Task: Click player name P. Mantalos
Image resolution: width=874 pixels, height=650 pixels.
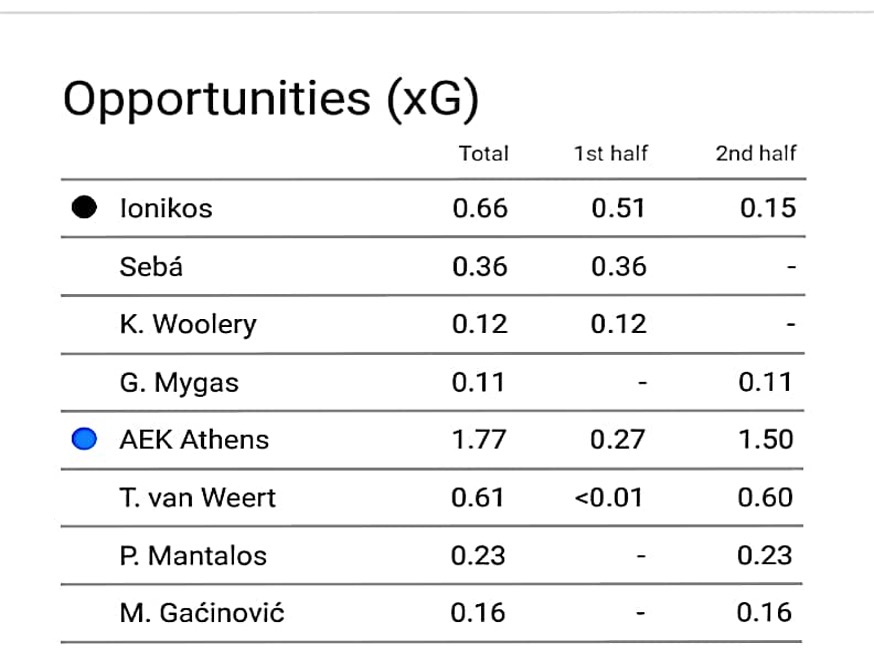Action: pyautogui.click(x=193, y=555)
